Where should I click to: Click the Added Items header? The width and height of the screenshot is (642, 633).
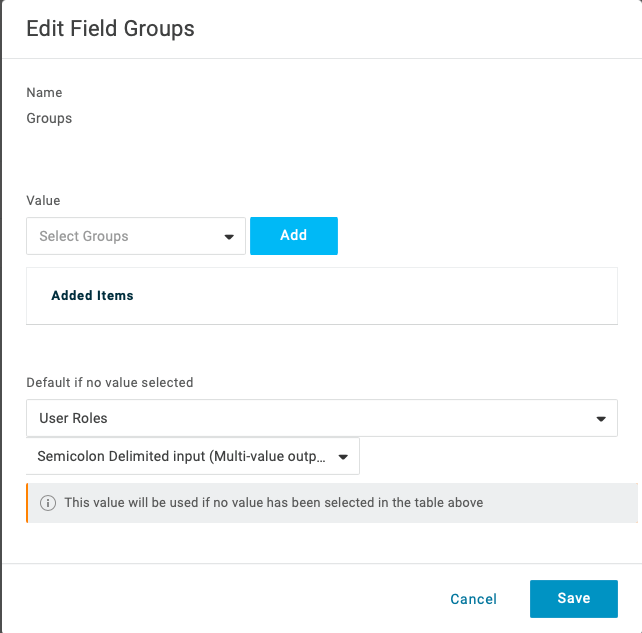[92, 295]
